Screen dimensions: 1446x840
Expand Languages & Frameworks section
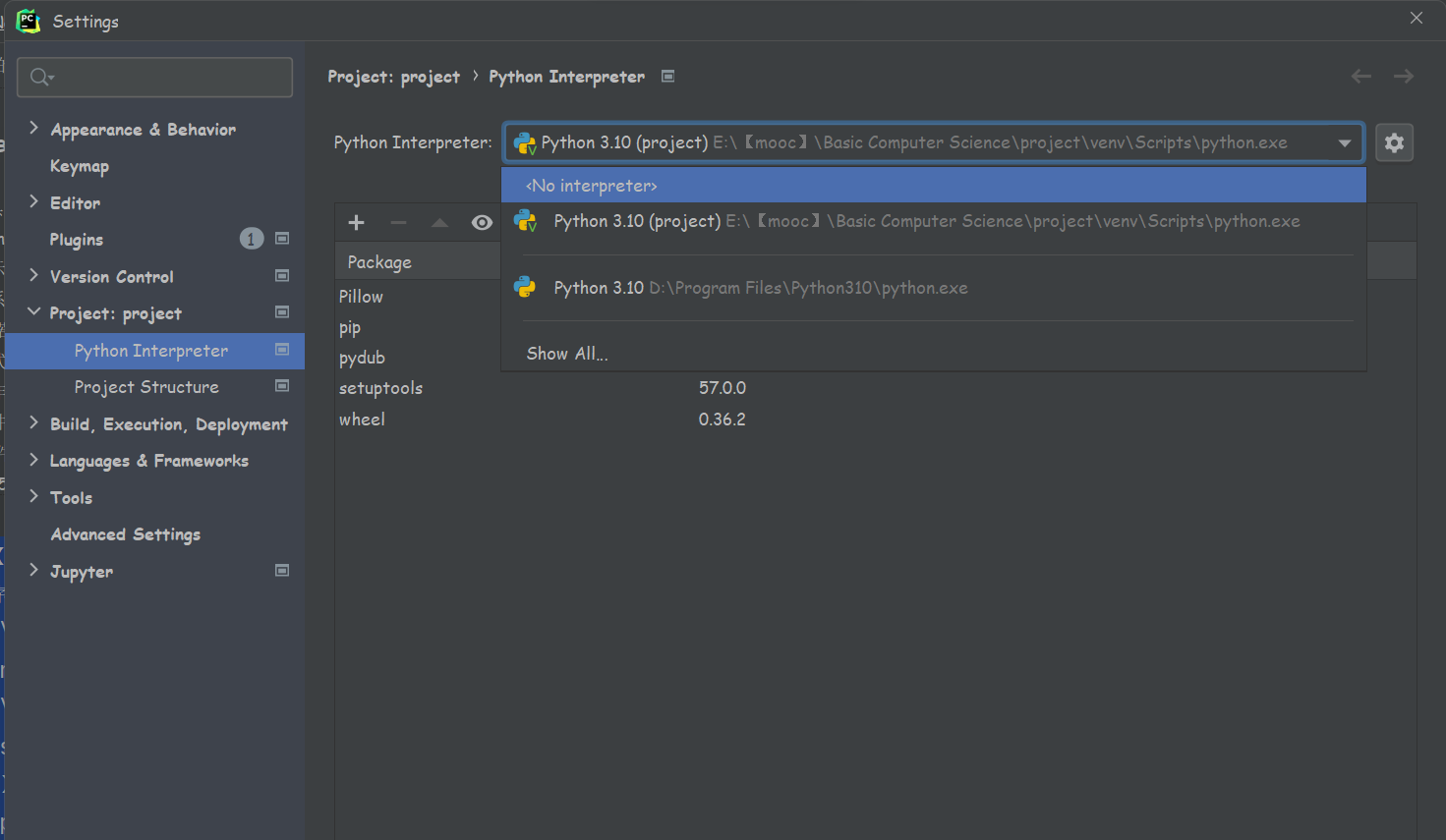coord(33,459)
